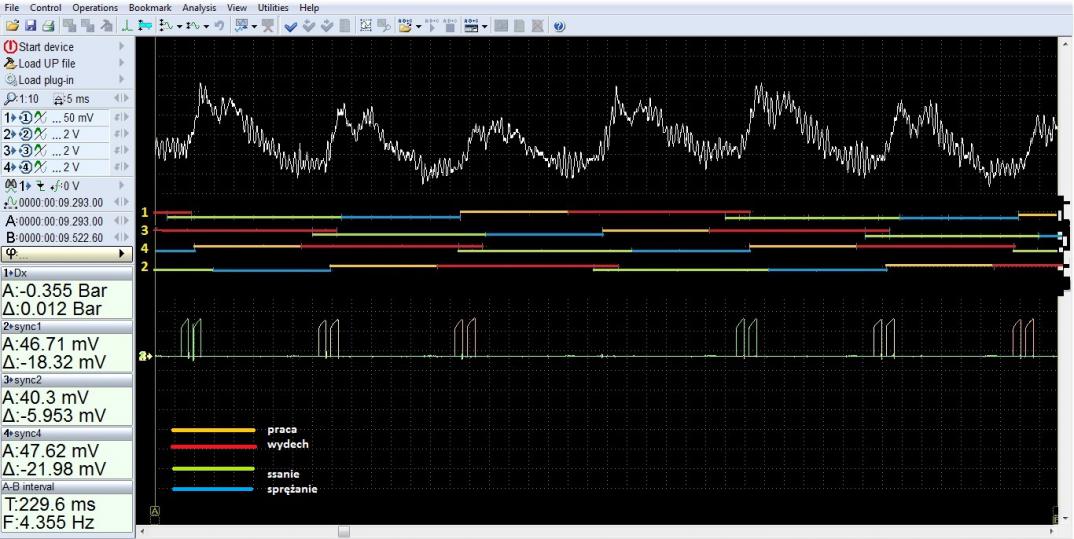
Task: Expand the Load UP file arrow
Action: (x=122, y=63)
